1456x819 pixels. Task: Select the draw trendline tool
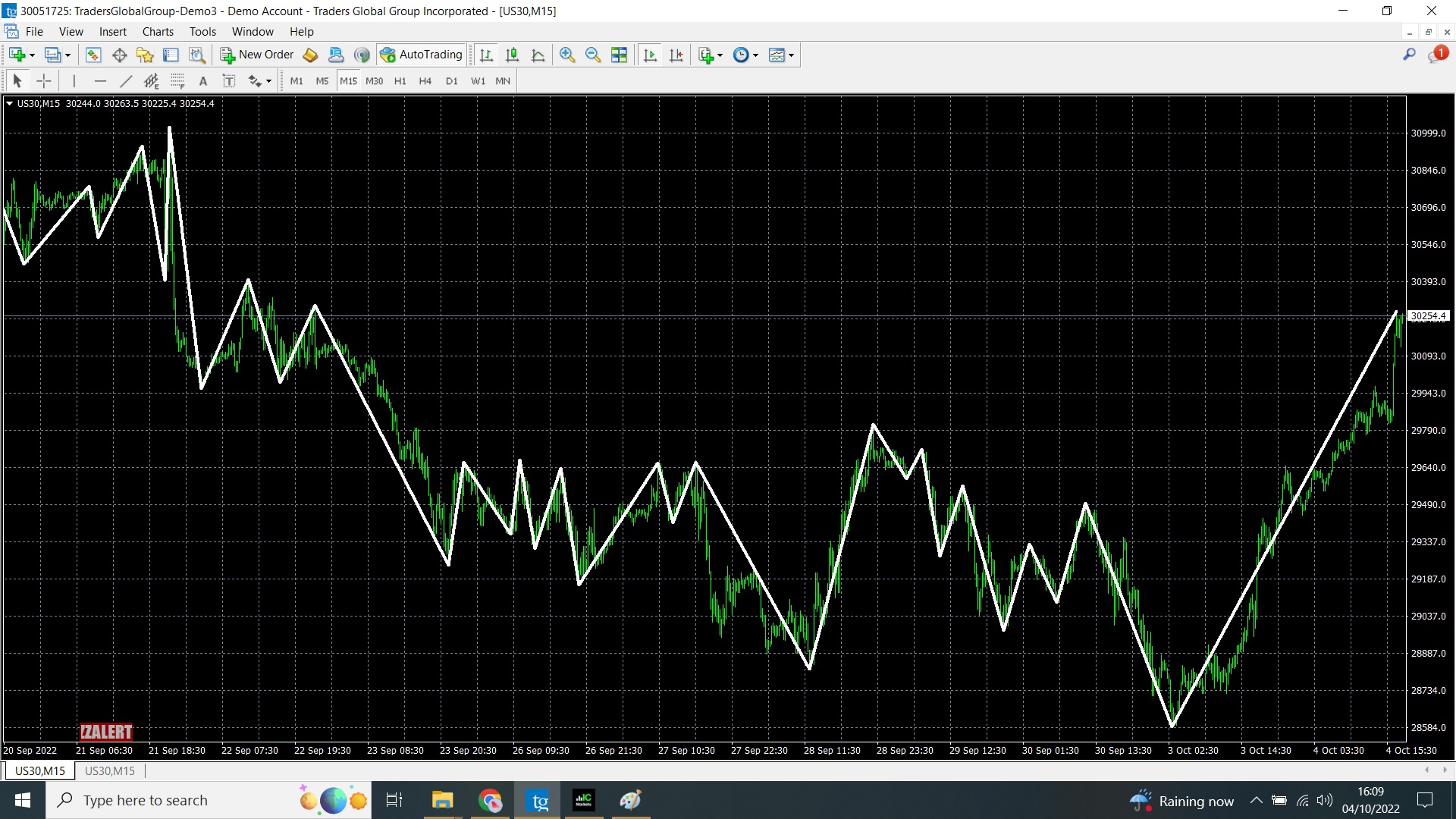pyautogui.click(x=126, y=81)
